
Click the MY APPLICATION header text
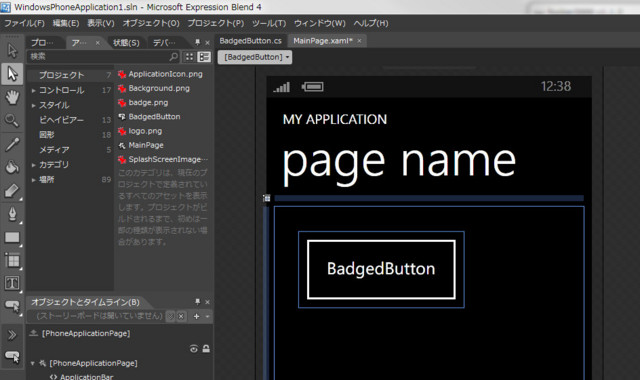pos(335,120)
